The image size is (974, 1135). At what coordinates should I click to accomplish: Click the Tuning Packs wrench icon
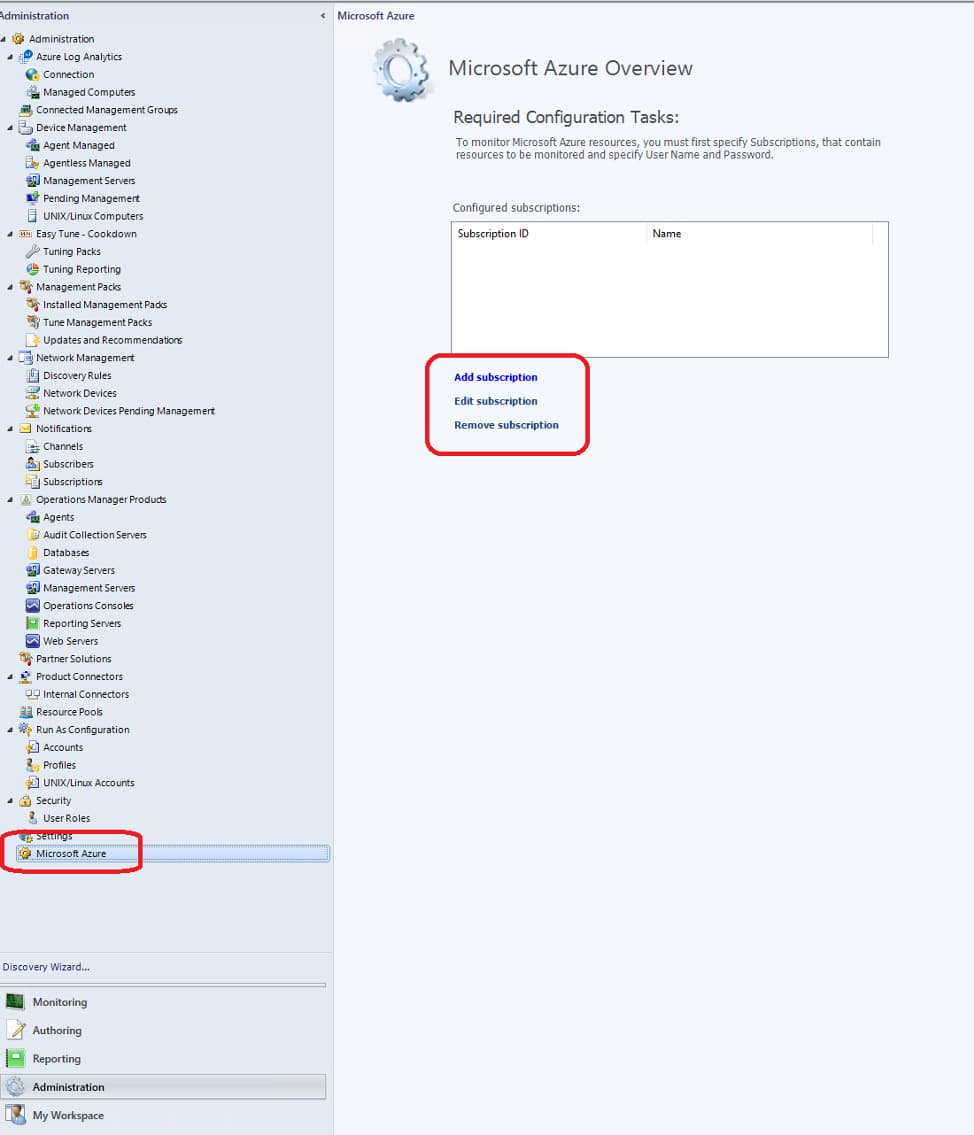point(32,251)
